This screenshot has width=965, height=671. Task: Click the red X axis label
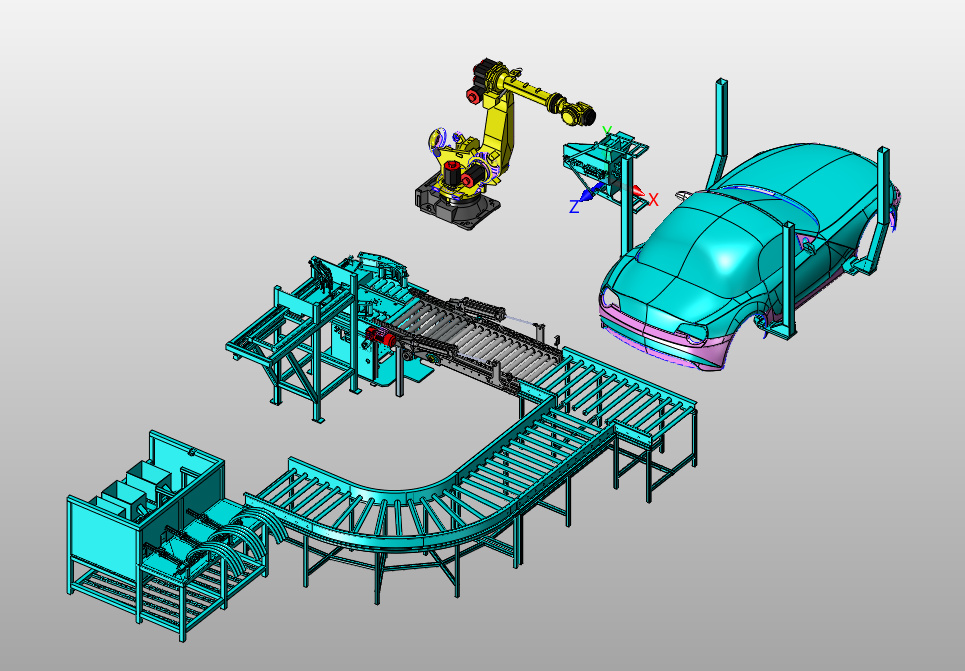654,199
